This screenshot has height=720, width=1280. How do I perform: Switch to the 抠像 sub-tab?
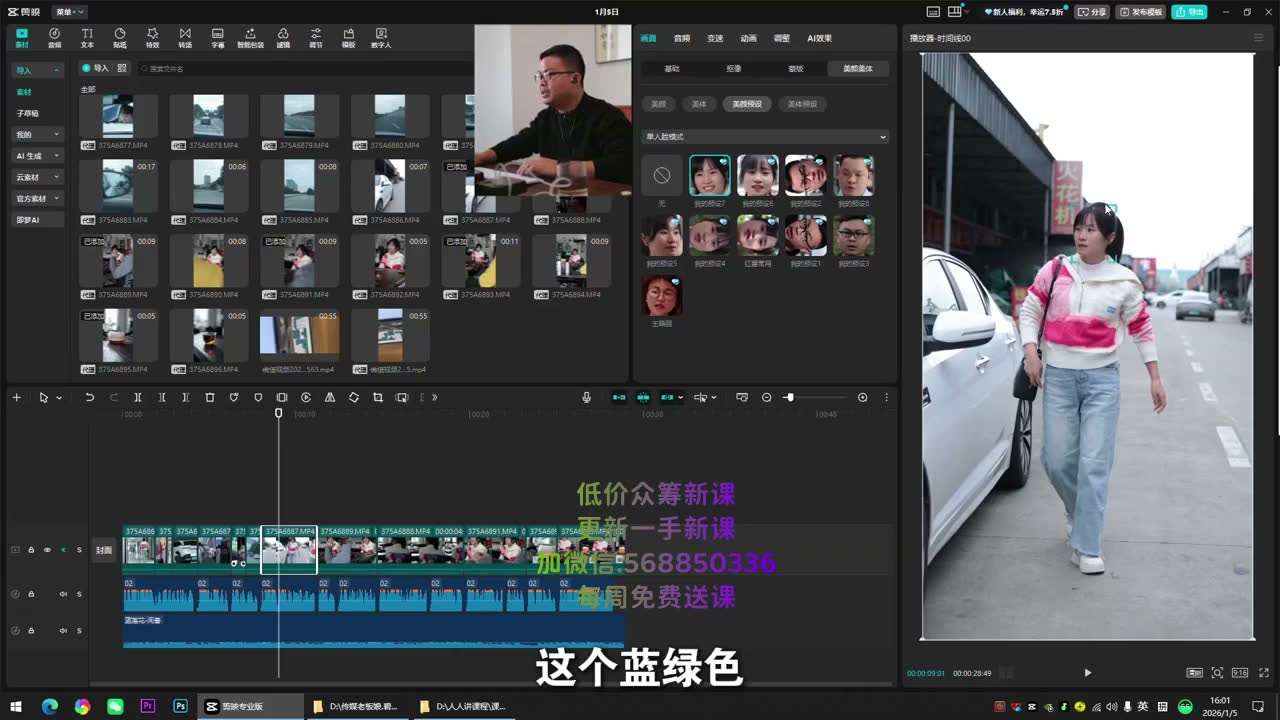734,69
